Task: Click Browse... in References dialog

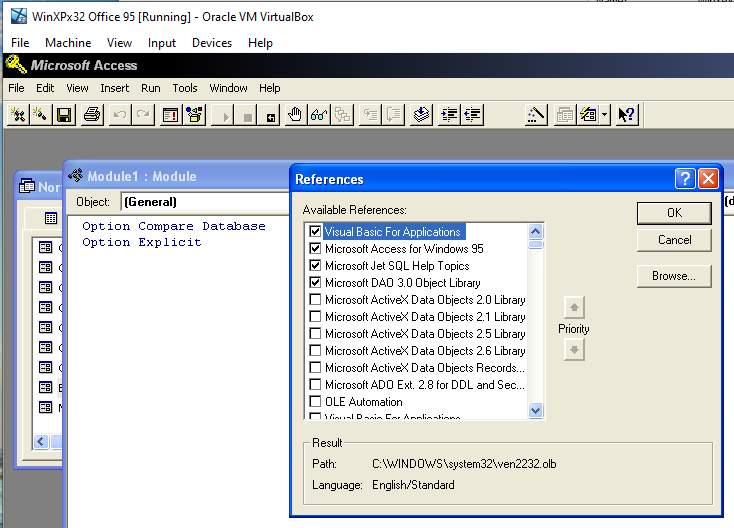Action: click(x=674, y=276)
